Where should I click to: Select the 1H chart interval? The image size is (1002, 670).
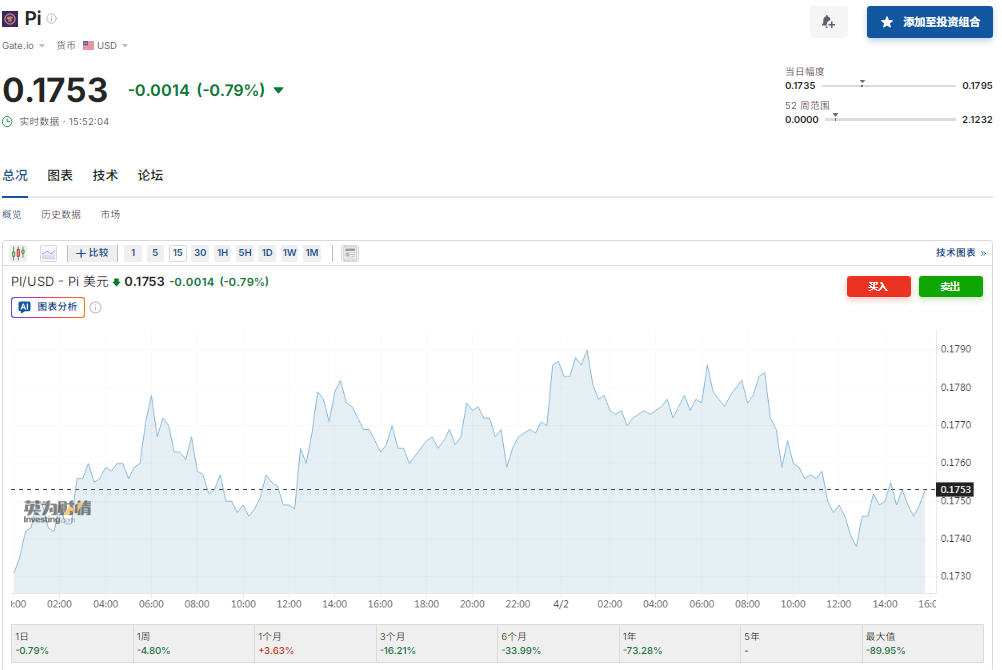pyautogui.click(x=222, y=253)
